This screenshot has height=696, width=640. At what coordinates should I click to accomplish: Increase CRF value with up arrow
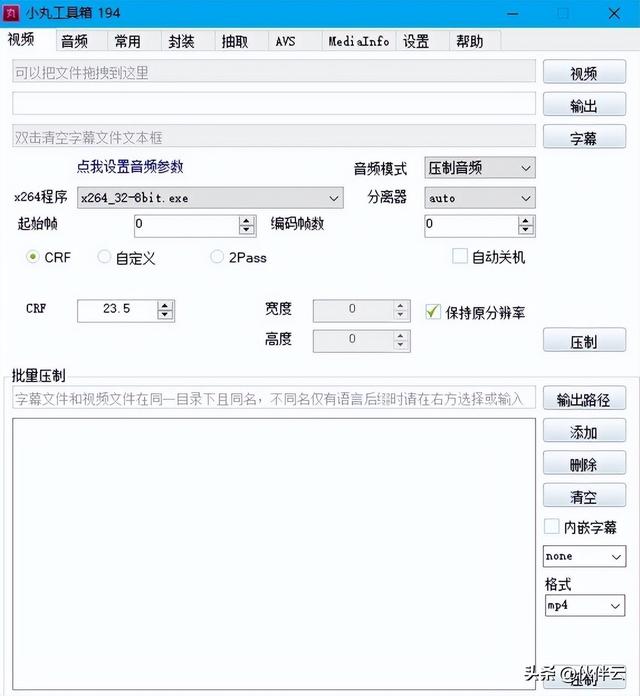(165, 306)
